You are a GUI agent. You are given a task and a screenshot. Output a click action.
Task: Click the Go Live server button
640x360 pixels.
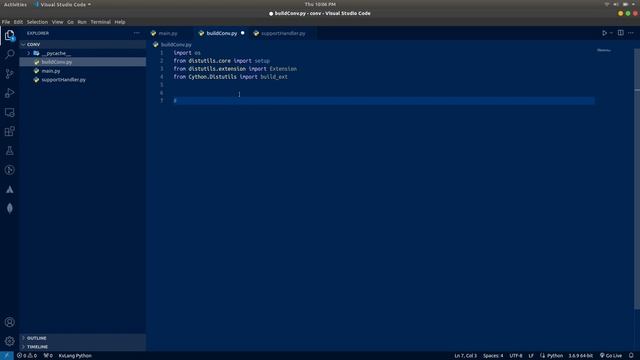tap(611, 356)
